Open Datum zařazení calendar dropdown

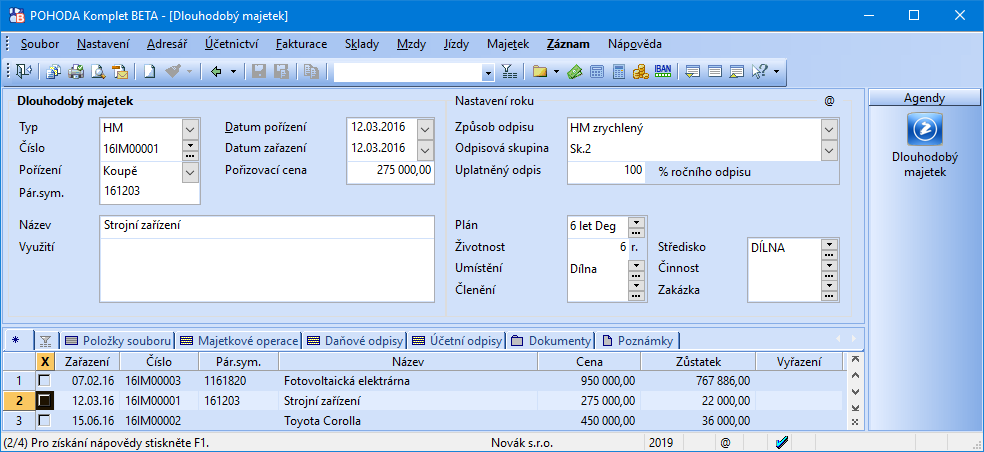425,149
